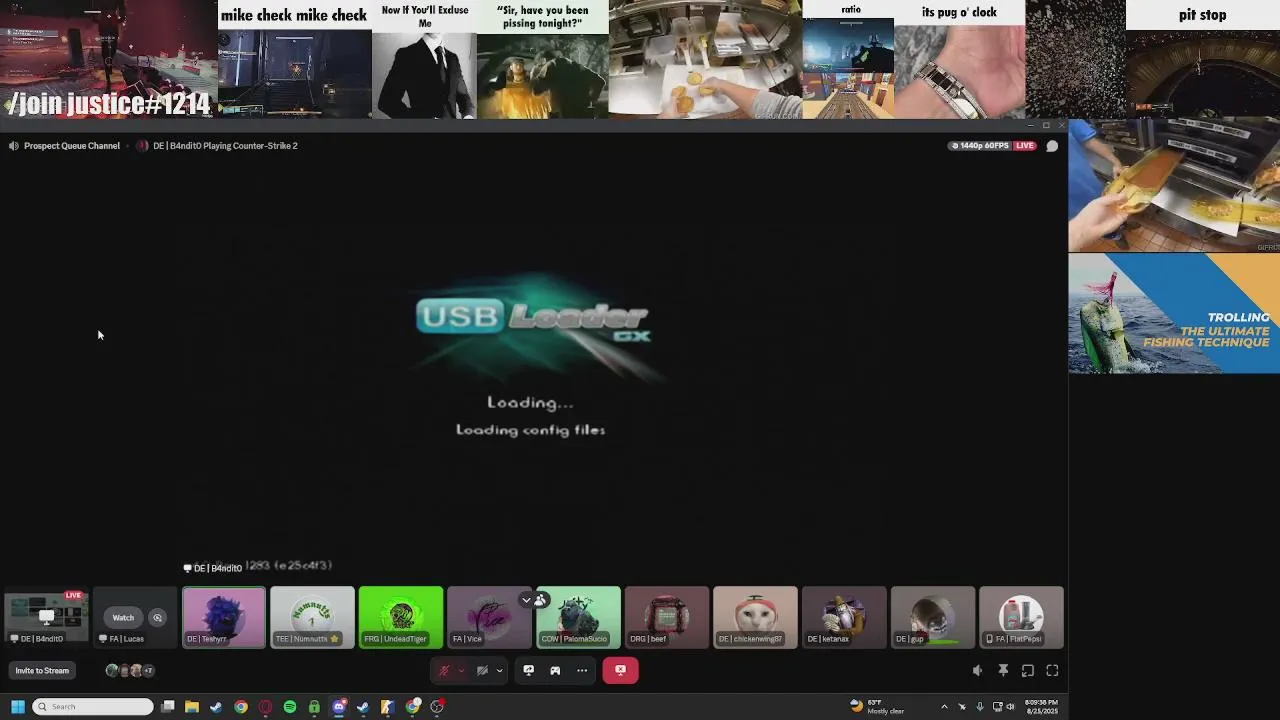The width and height of the screenshot is (1280, 720).
Task: Select the DE | Teshyrr participant tile
Action: pyautogui.click(x=224, y=617)
